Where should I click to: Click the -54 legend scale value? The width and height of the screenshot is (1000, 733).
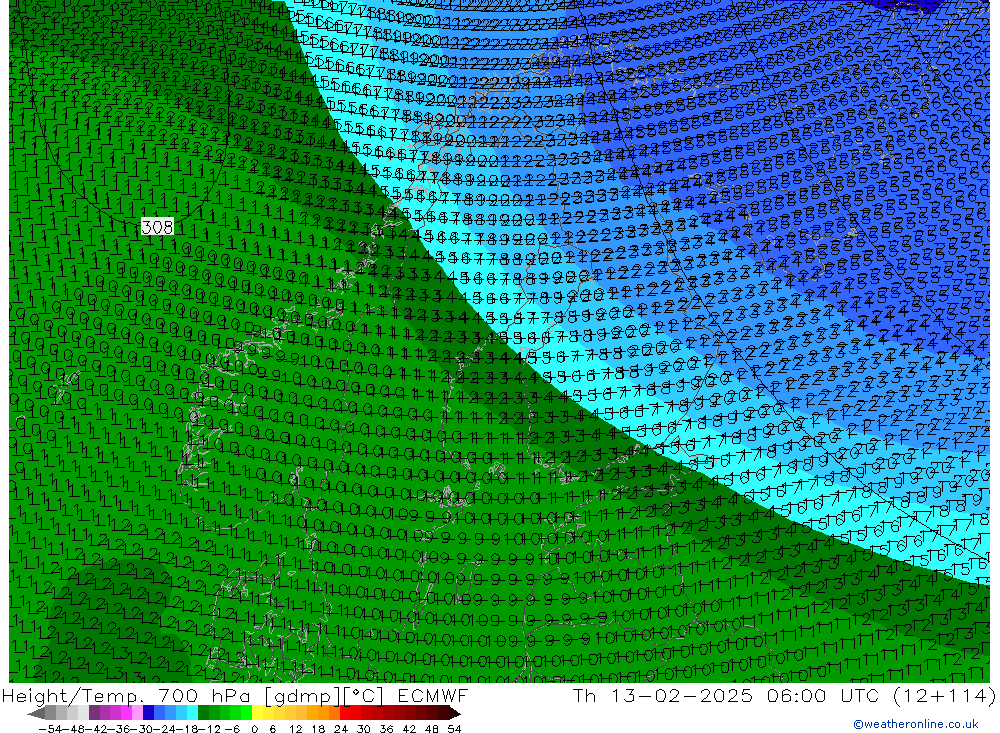[50, 729]
